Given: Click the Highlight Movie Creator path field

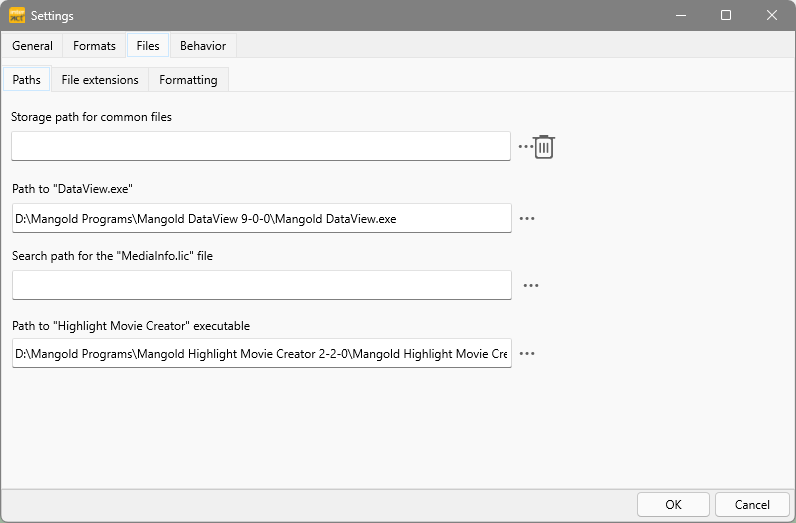Looking at the screenshot, I should [261, 353].
